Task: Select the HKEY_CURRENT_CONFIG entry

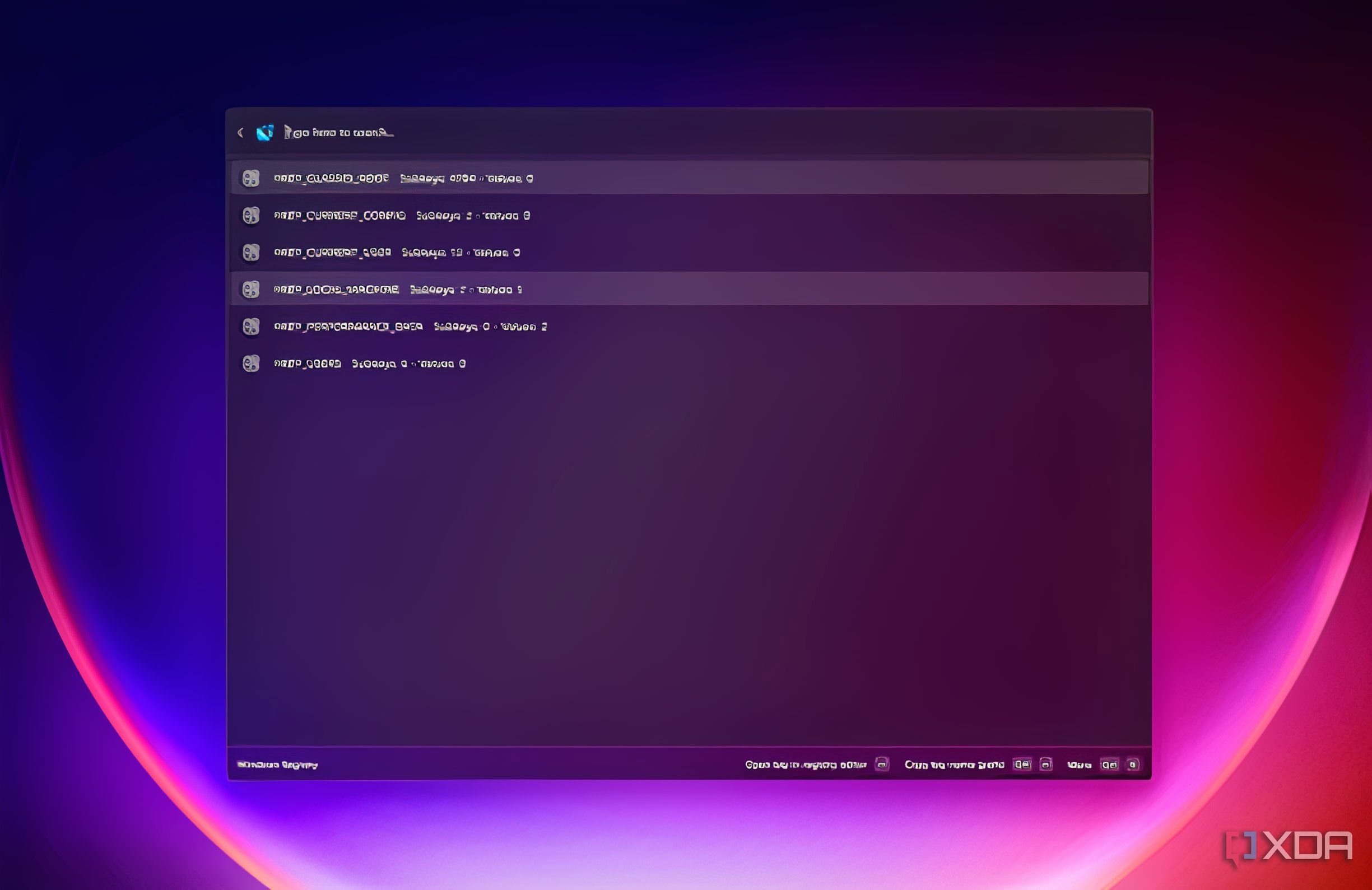Action: point(690,216)
